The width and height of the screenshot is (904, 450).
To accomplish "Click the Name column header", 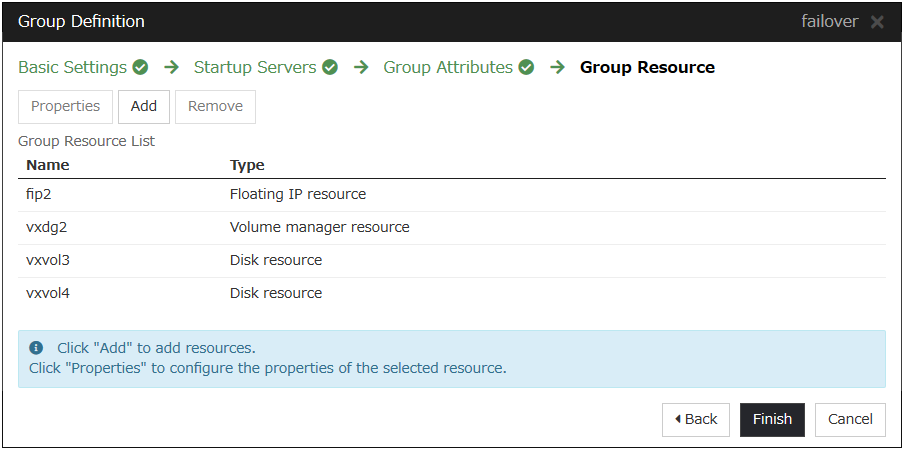I will [x=48, y=165].
